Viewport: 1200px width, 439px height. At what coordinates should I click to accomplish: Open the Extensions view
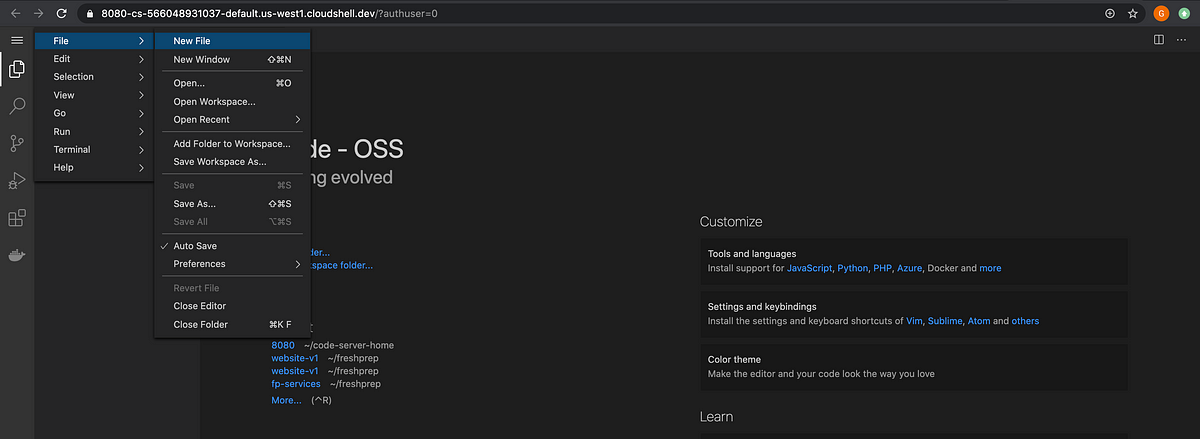(17, 218)
